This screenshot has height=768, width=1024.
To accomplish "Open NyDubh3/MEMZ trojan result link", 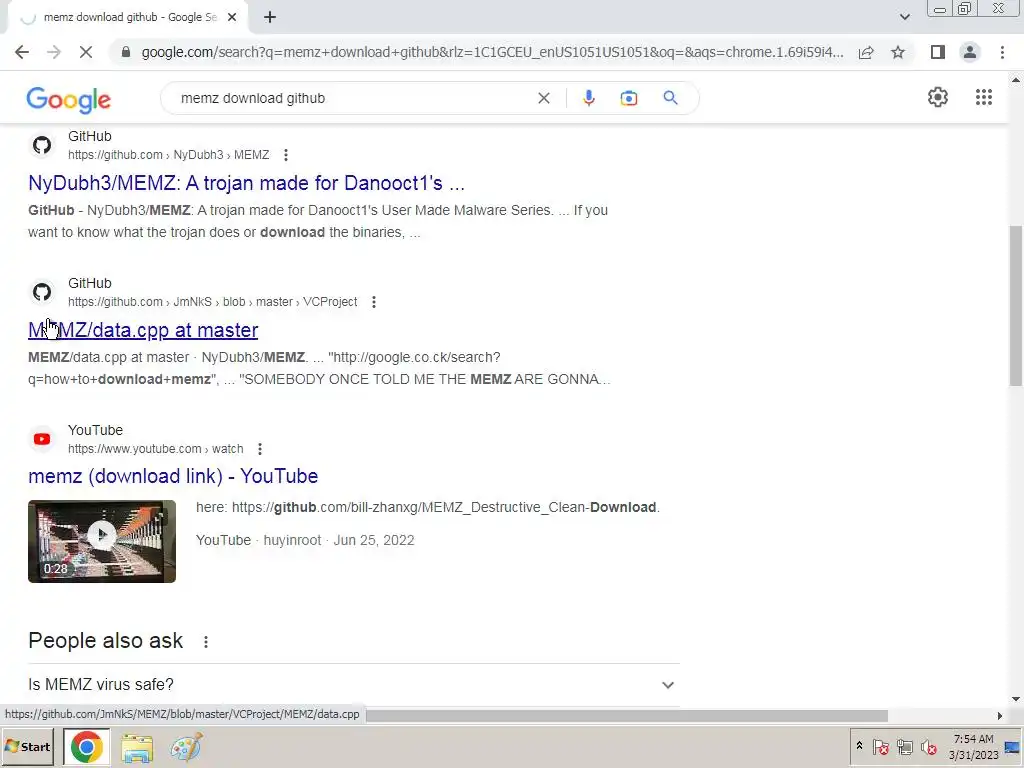I will (x=246, y=183).
